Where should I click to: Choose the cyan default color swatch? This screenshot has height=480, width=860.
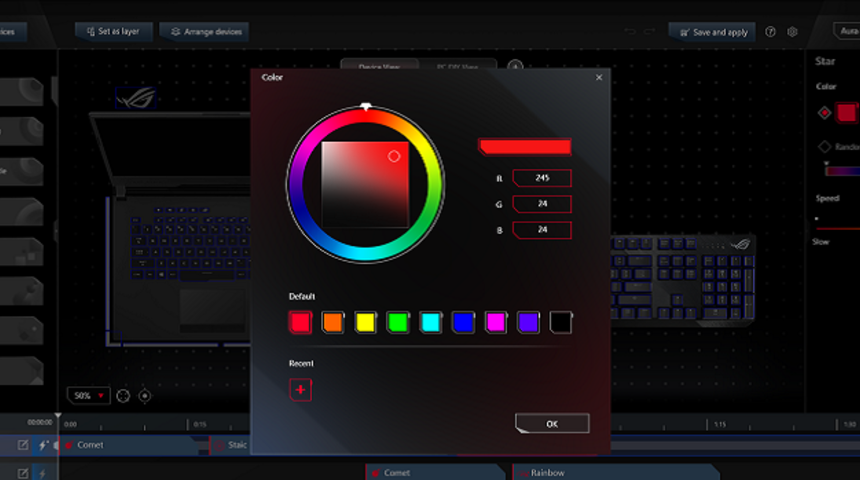[x=430, y=322]
